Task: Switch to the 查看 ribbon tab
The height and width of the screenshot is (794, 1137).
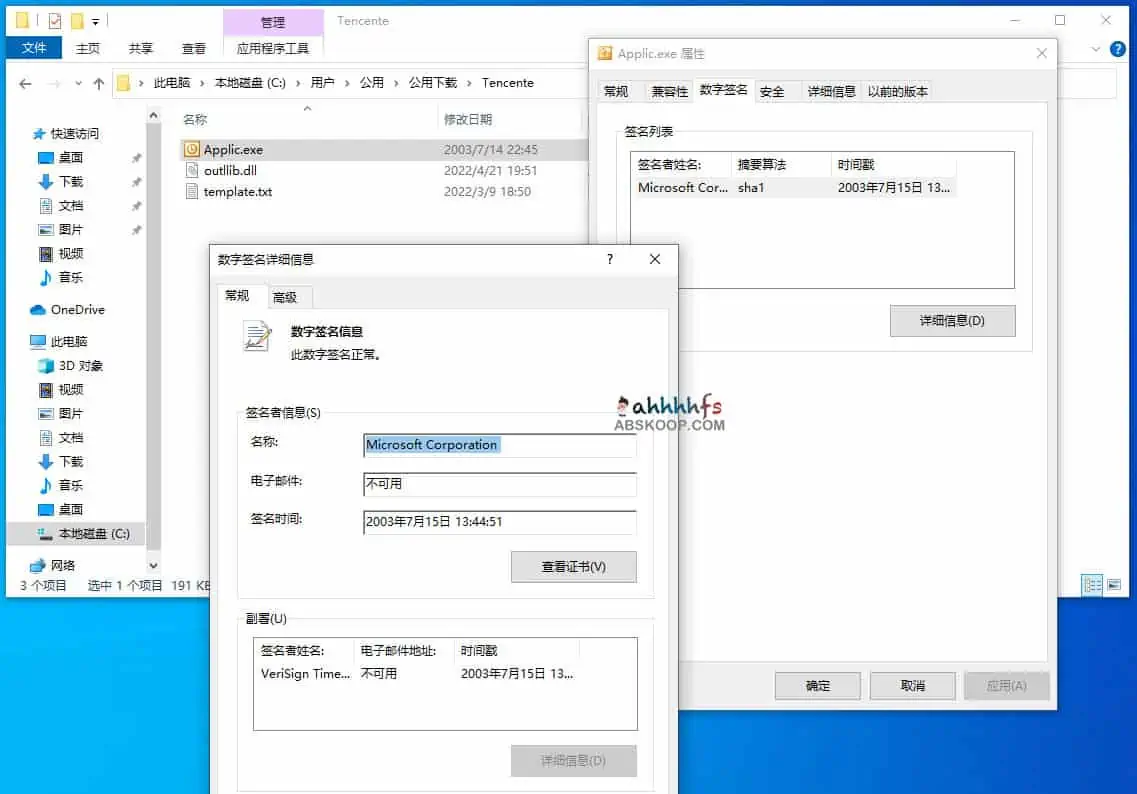Action: coord(194,47)
